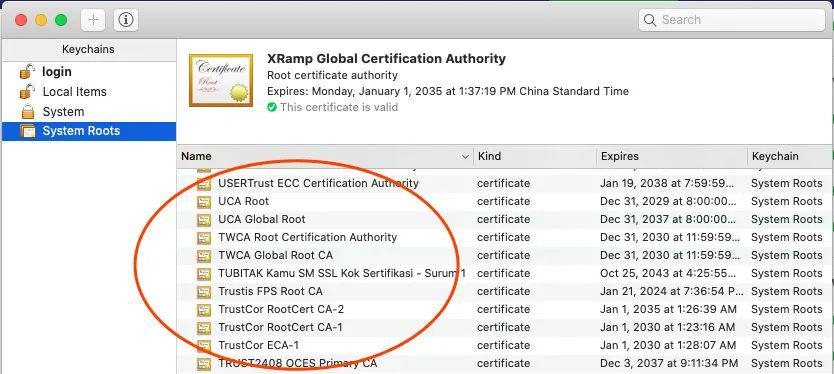Image resolution: width=834 pixels, height=374 pixels.
Task: Click the System keychain locked padlock icon
Action: 28,112
